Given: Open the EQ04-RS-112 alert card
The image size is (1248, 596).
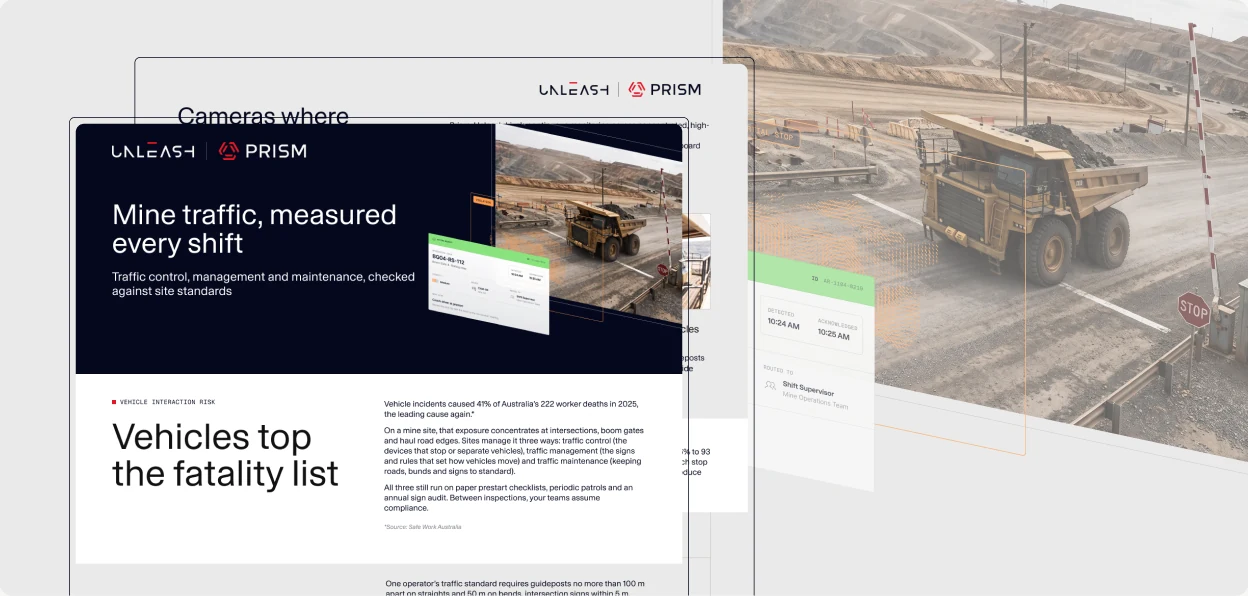Looking at the screenshot, I should click(x=489, y=284).
